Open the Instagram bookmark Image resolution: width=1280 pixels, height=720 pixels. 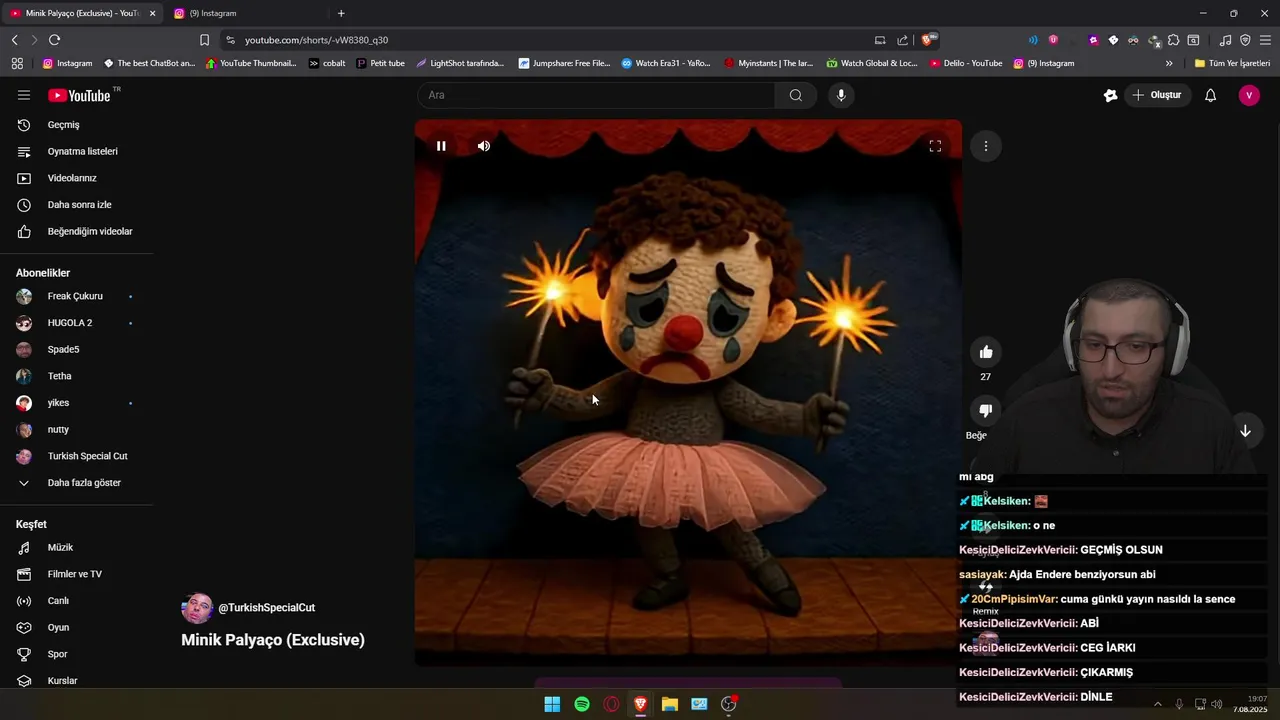pyautogui.click(x=67, y=63)
